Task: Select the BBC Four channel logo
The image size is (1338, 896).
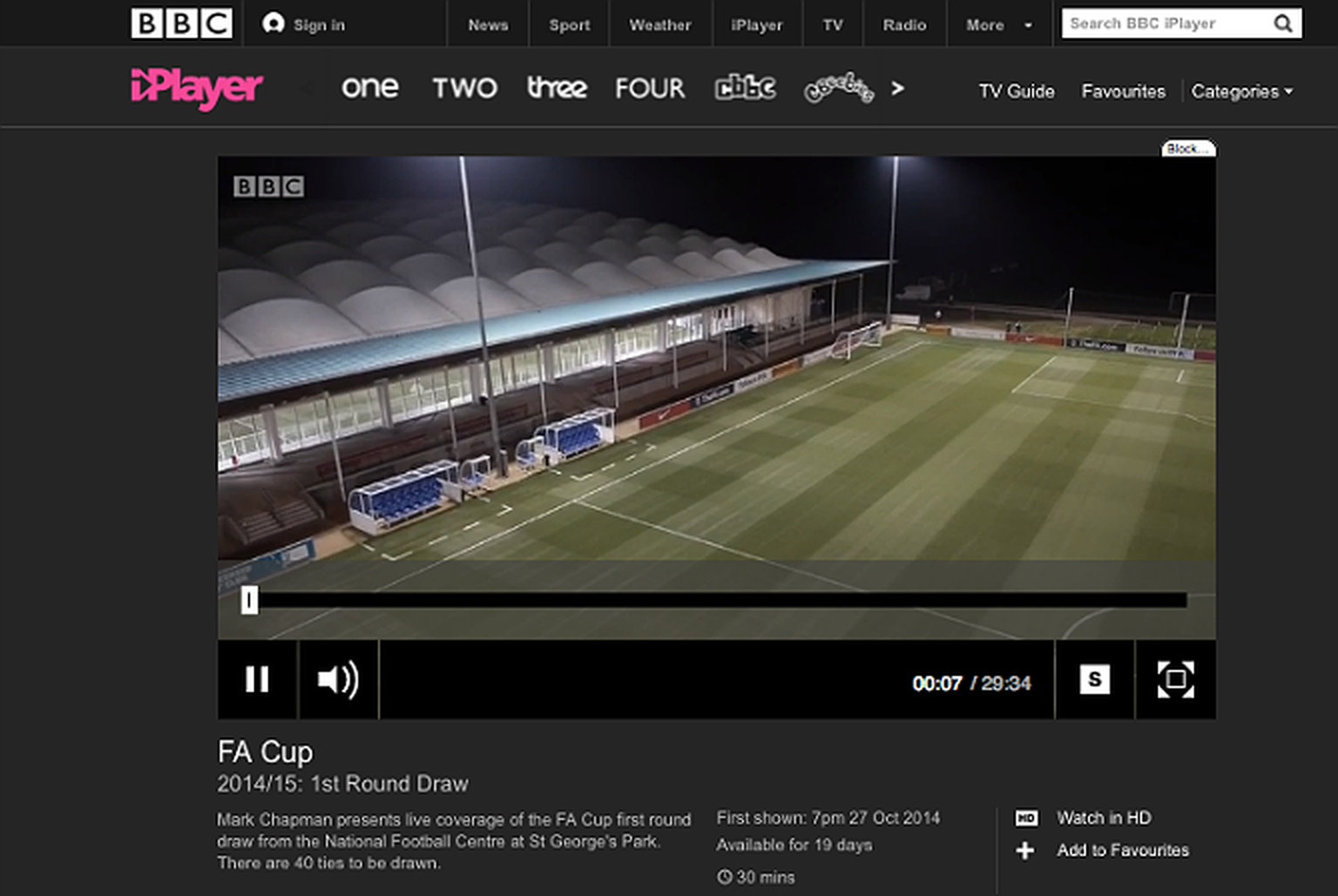Action: 650,88
